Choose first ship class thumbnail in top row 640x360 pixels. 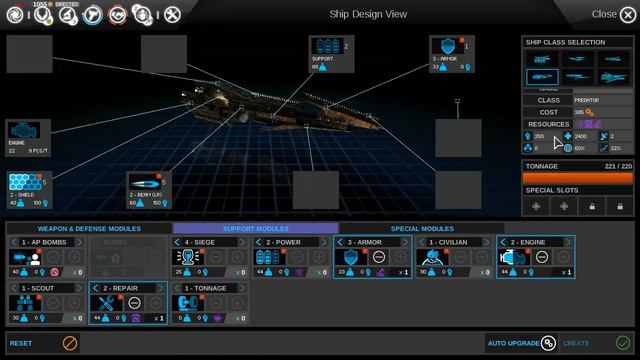coord(542,59)
